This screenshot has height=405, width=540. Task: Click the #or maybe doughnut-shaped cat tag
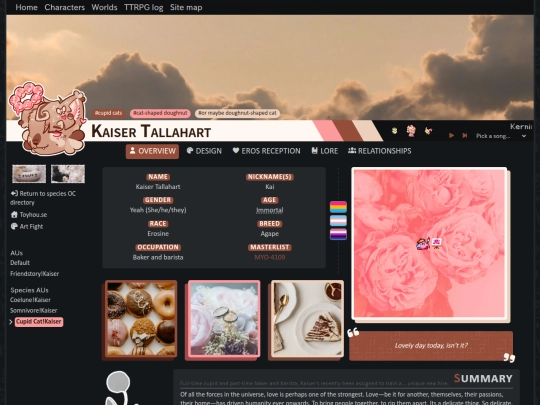click(x=238, y=113)
